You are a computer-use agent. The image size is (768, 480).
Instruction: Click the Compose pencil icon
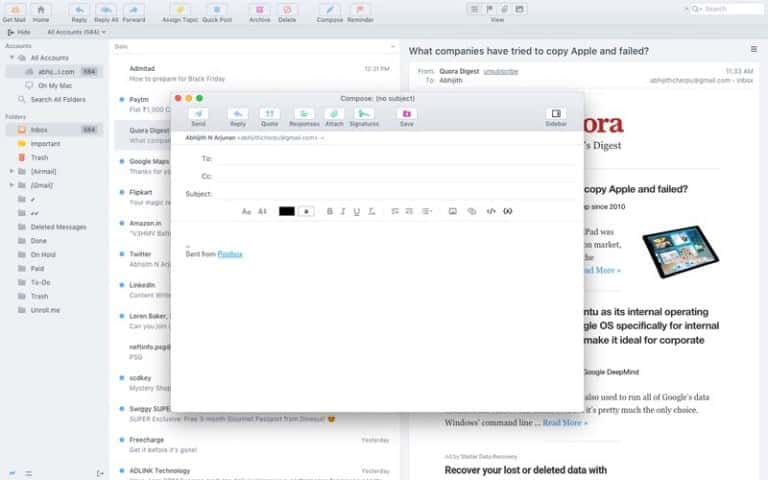coord(330,10)
